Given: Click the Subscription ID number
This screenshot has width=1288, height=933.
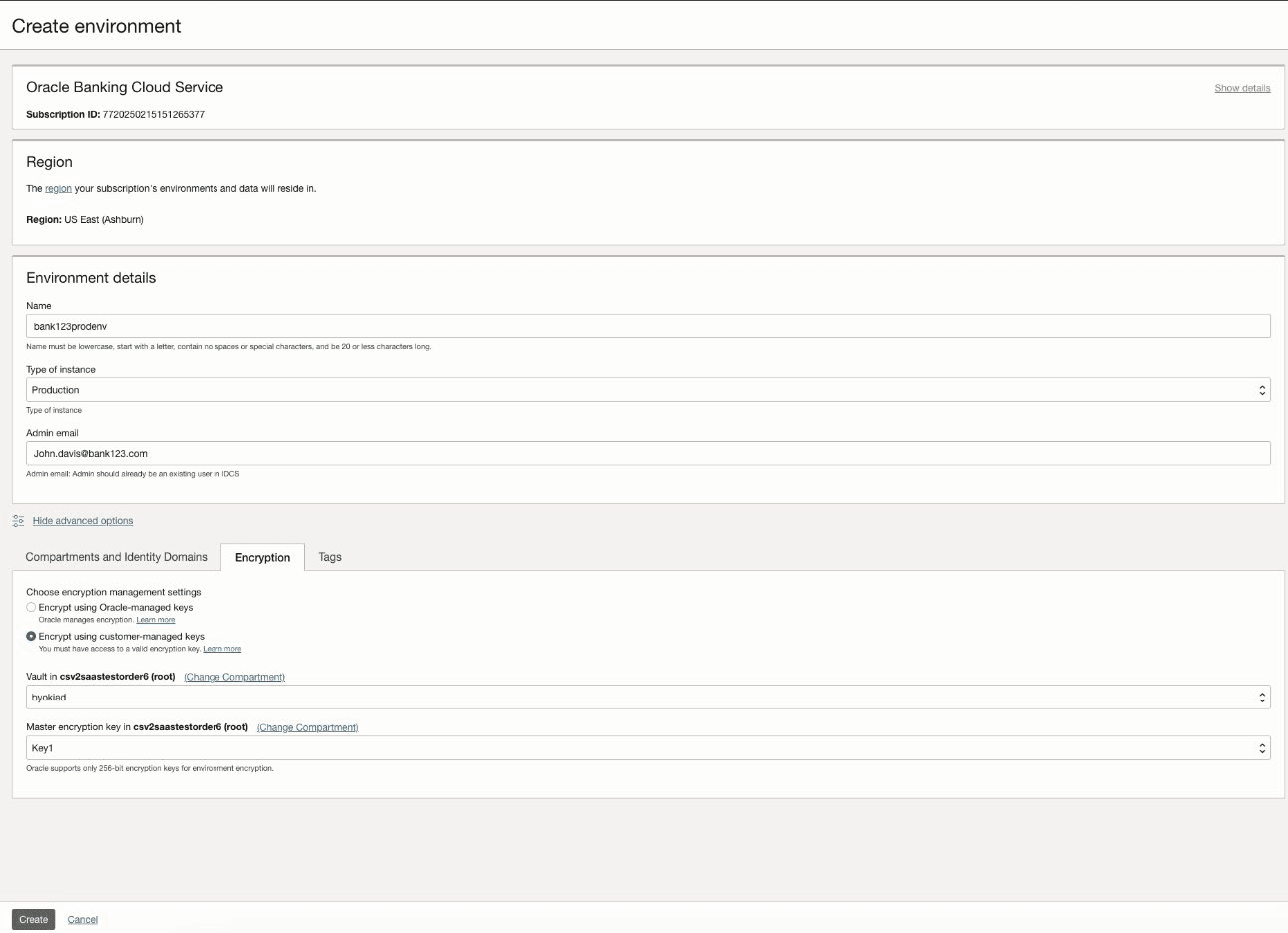Looking at the screenshot, I should coord(154,115).
